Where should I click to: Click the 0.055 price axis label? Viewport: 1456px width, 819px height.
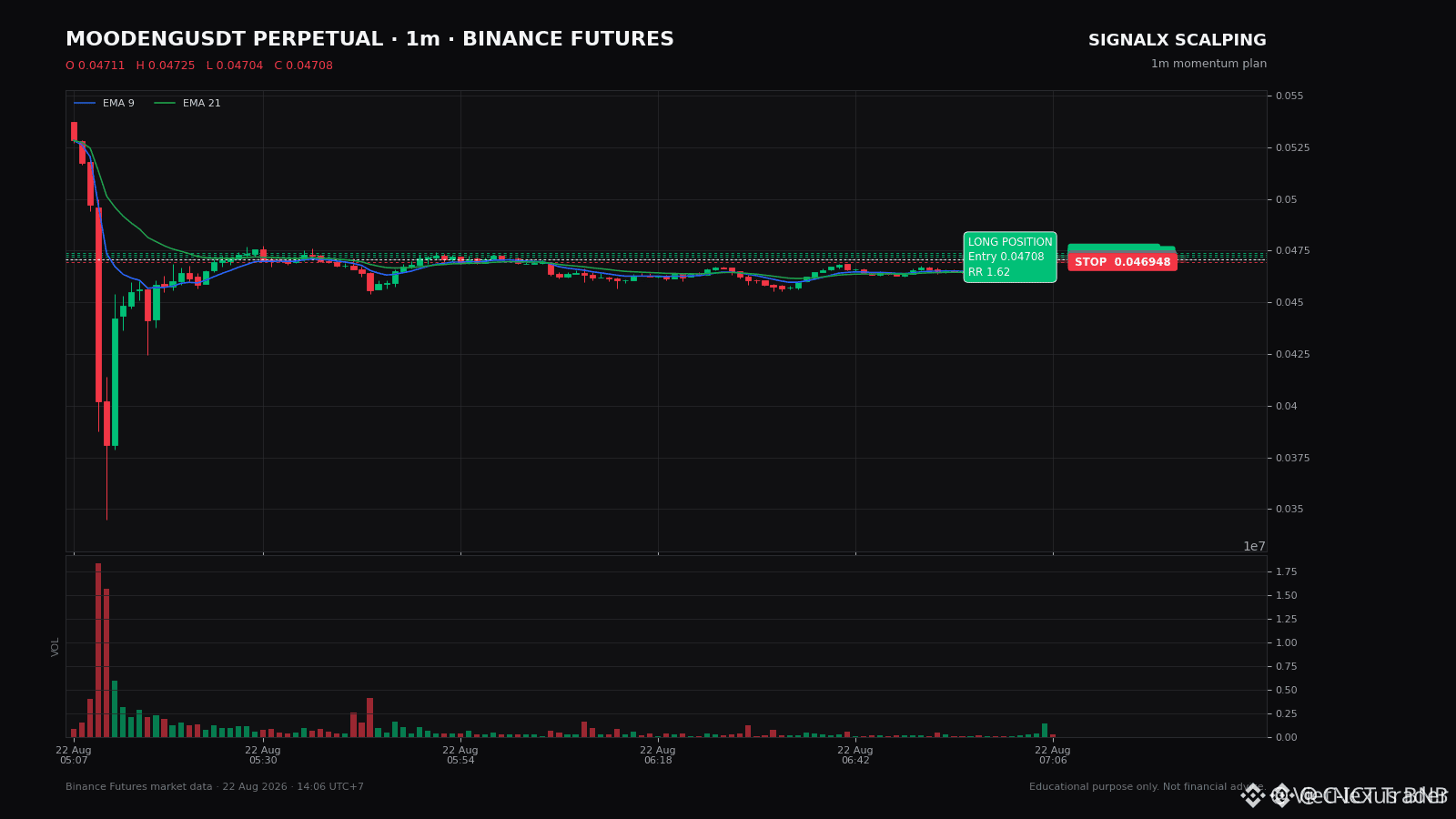pos(1290,96)
